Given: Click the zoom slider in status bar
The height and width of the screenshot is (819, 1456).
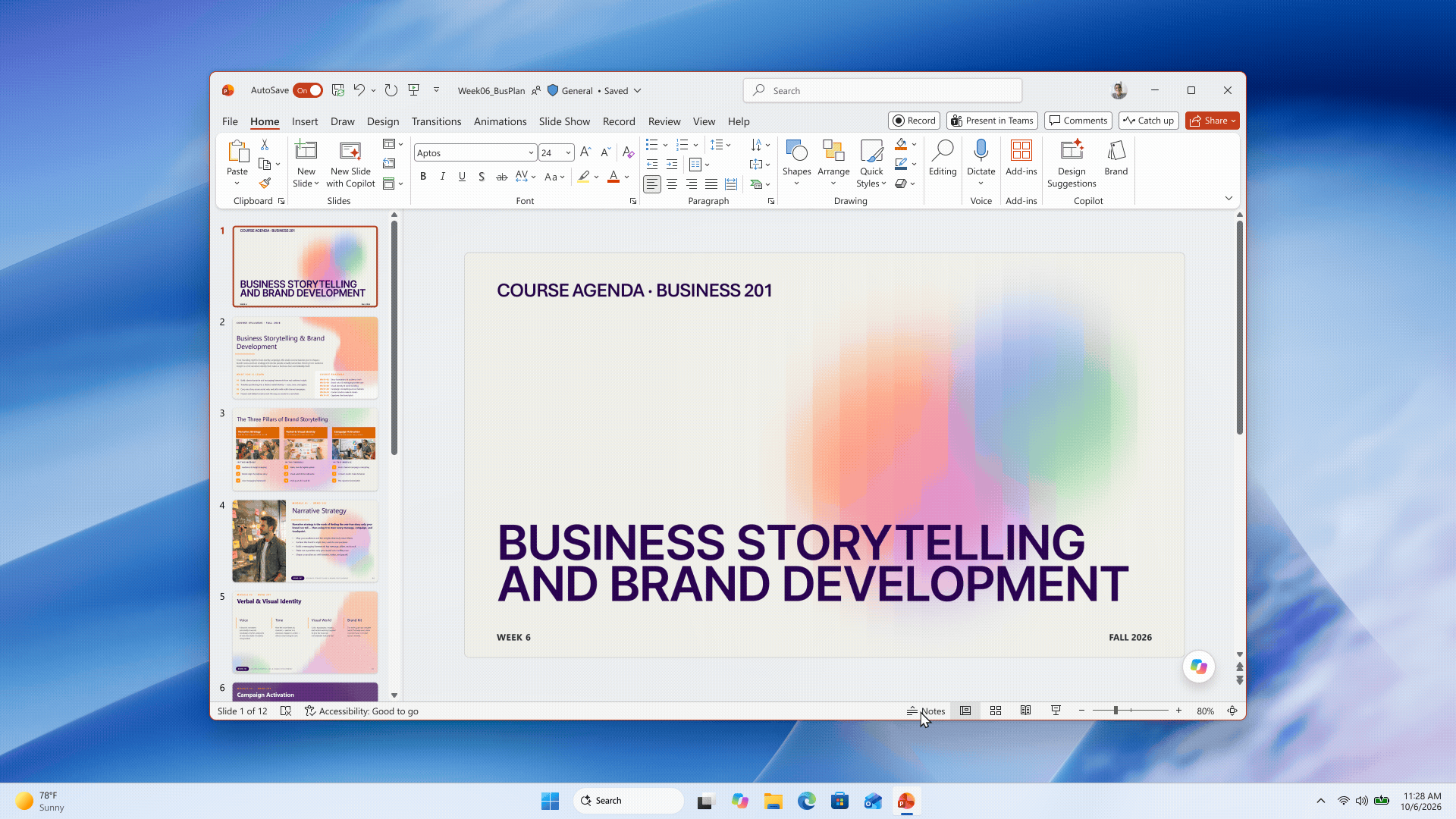Looking at the screenshot, I should (x=1130, y=711).
